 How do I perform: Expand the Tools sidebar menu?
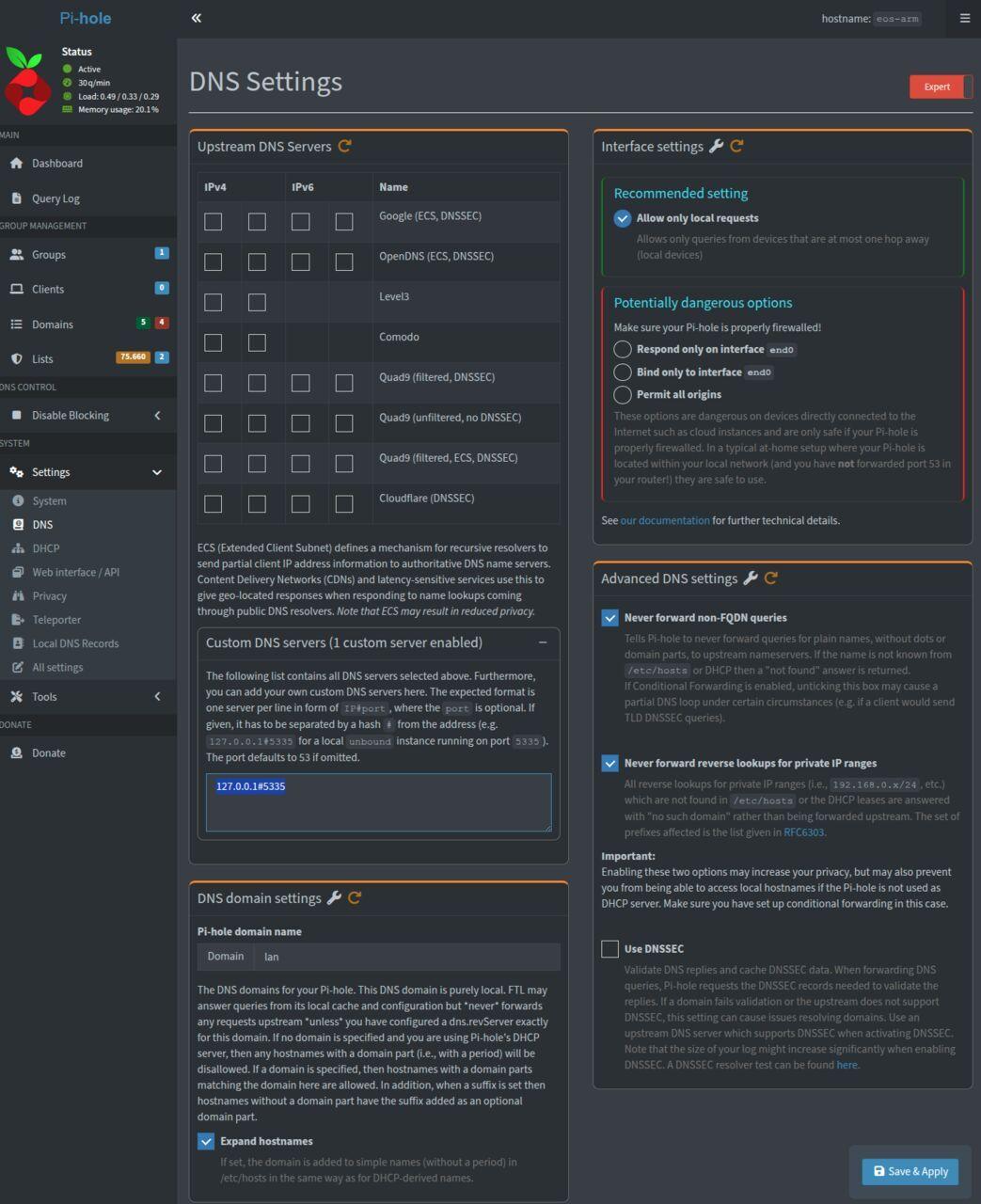click(87, 697)
